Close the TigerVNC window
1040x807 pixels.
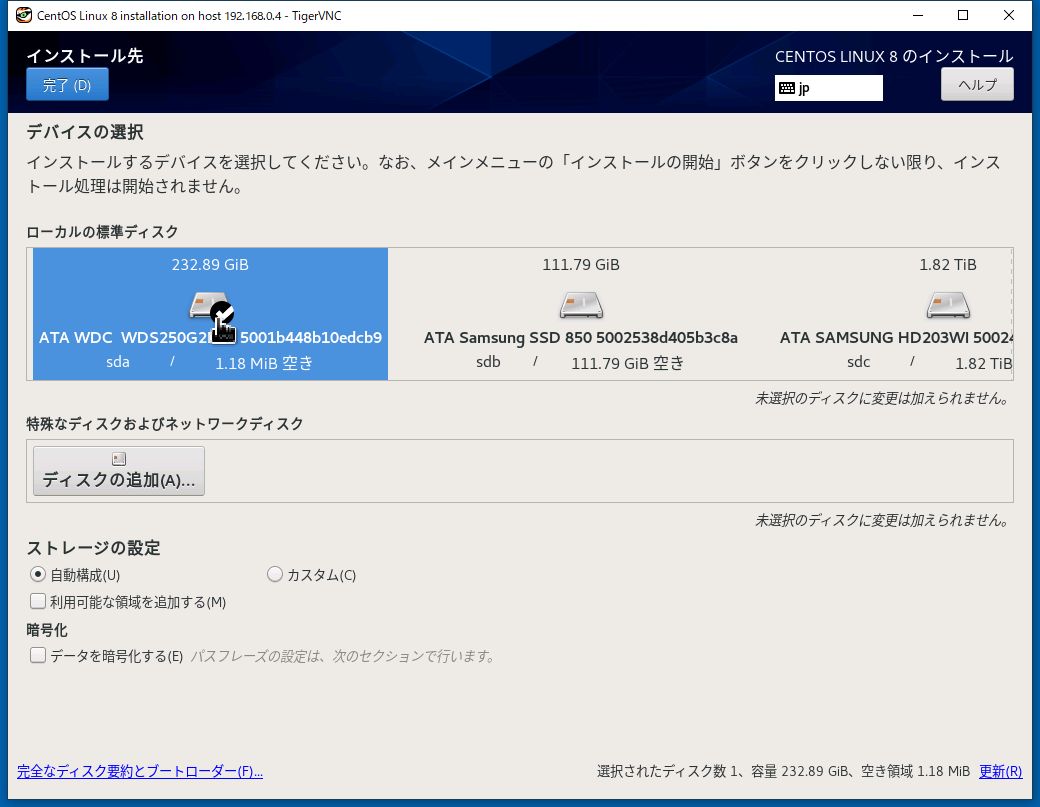coord(1009,15)
